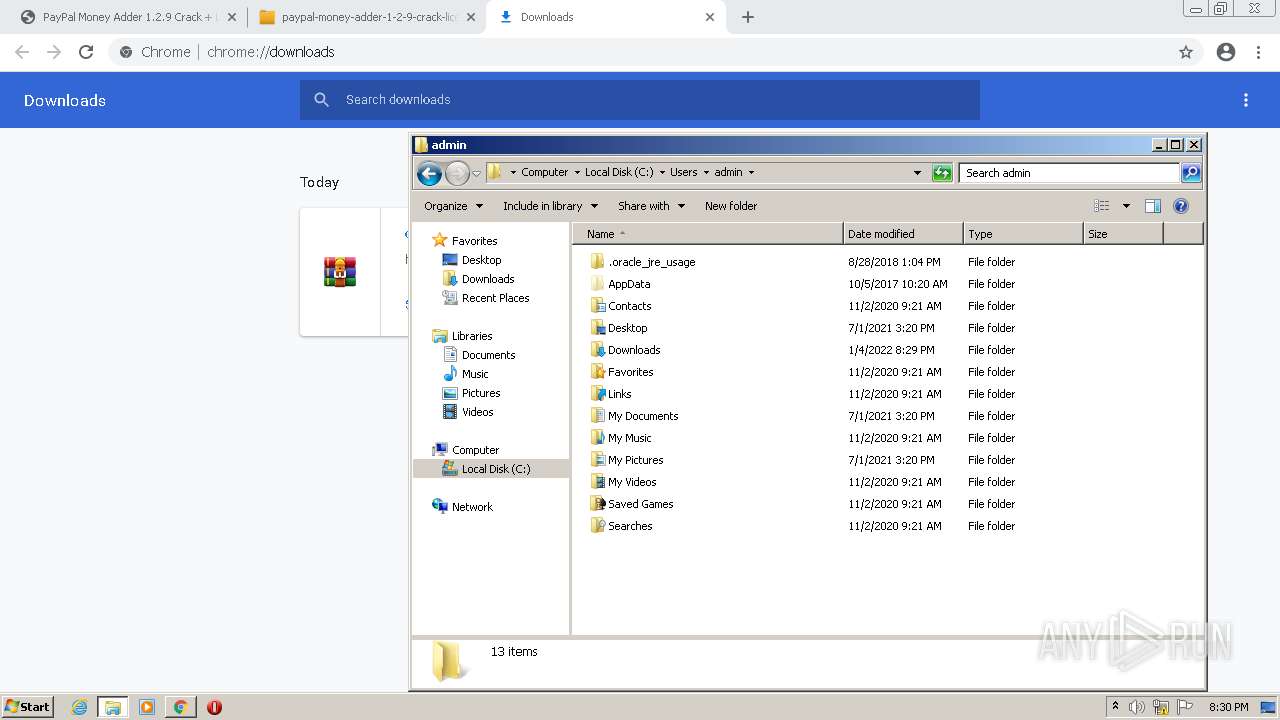
Task: Go back in Chrome
Action: tap(22, 52)
